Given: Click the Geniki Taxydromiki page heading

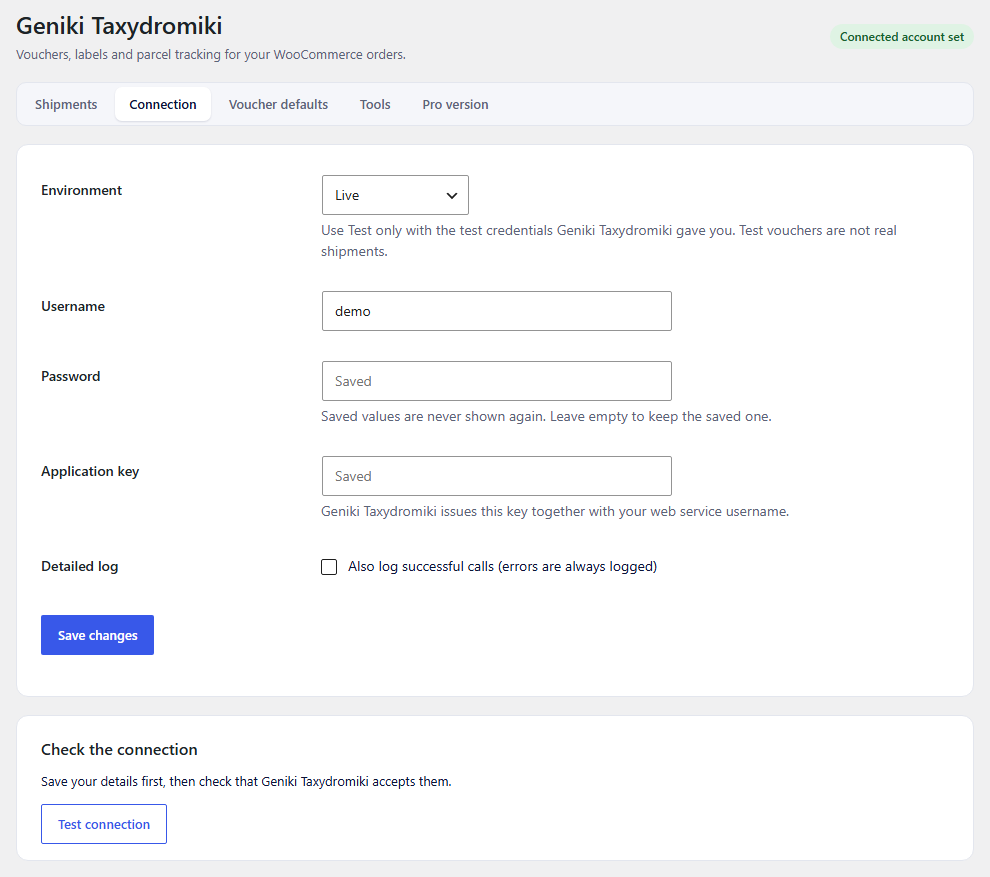Looking at the screenshot, I should 119,26.
